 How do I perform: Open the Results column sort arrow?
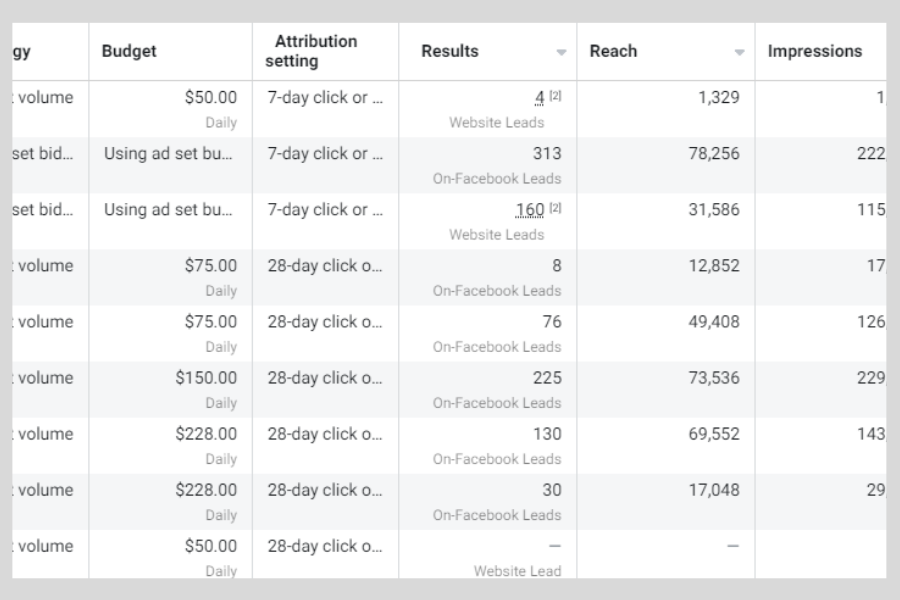(x=561, y=52)
